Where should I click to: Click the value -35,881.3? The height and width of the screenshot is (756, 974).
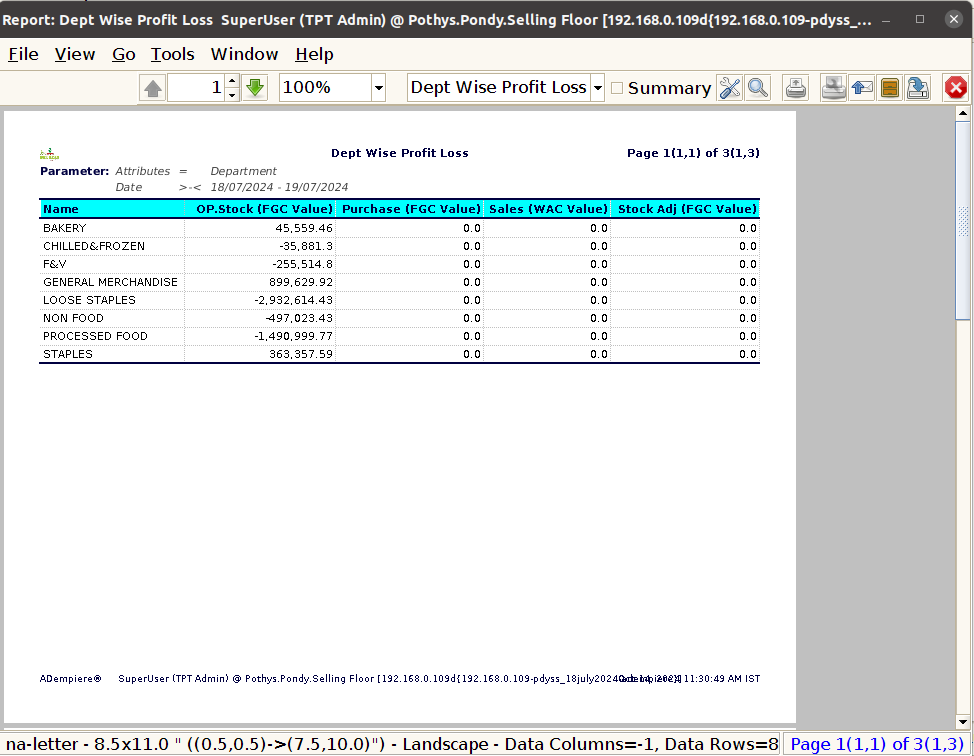pos(306,246)
